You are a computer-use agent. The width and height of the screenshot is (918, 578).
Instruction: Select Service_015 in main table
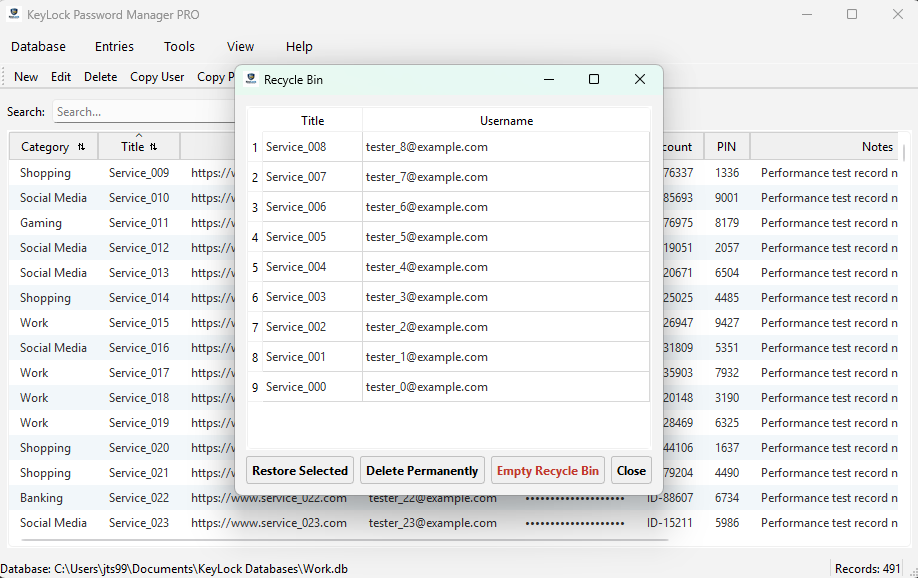coord(139,323)
